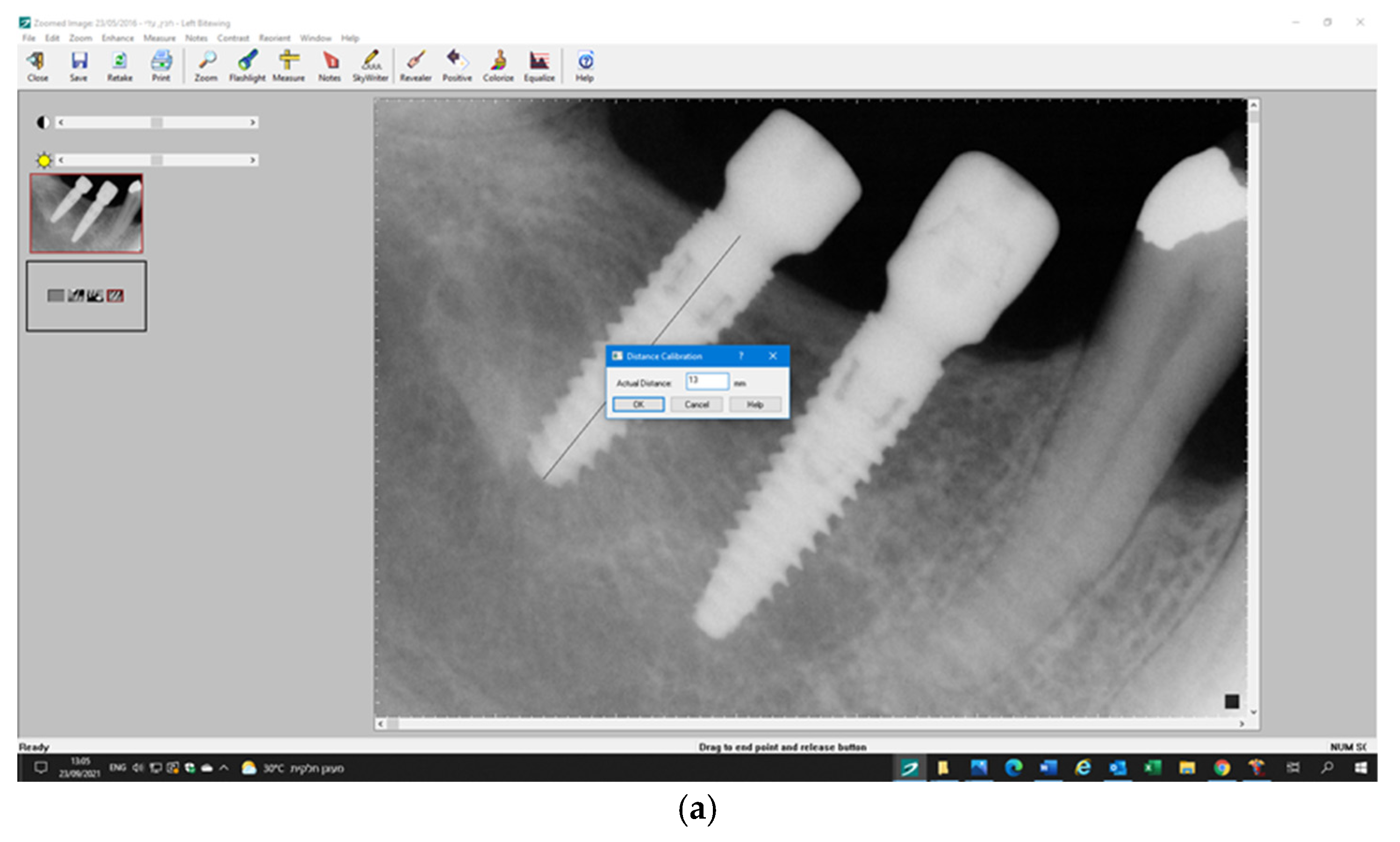Click left arrow of brightness slider
This screenshot has height=842, width=1400.
pyautogui.click(x=61, y=160)
